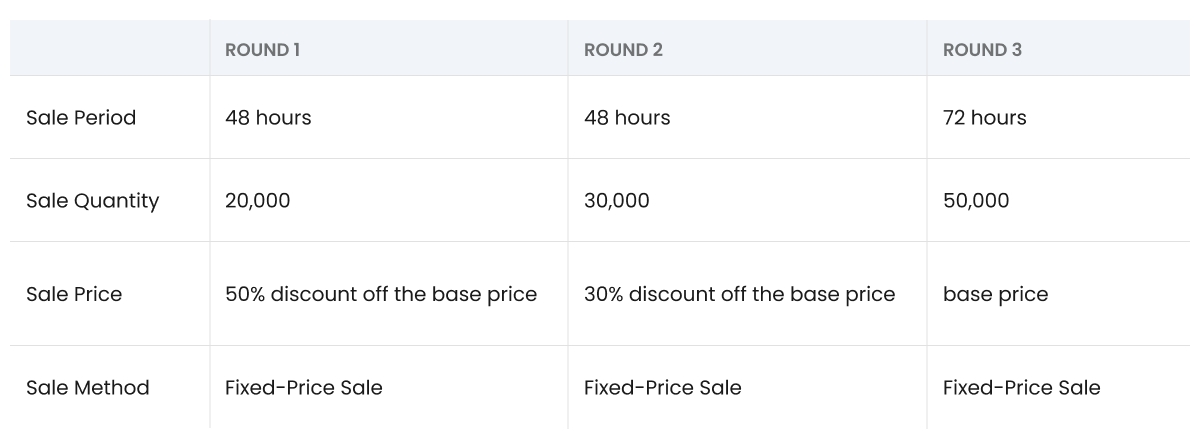Click the 72 hours cell
1200x448 pixels.
point(984,118)
